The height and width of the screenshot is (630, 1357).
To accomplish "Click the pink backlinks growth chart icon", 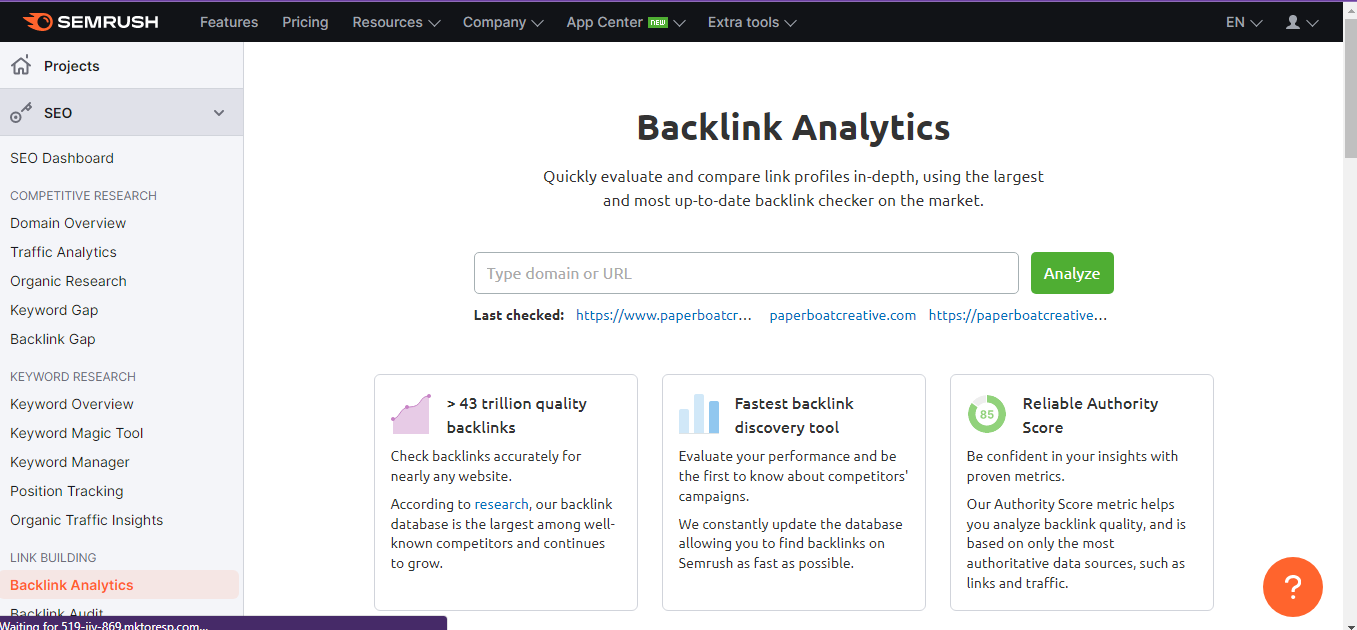I will tap(411, 414).
